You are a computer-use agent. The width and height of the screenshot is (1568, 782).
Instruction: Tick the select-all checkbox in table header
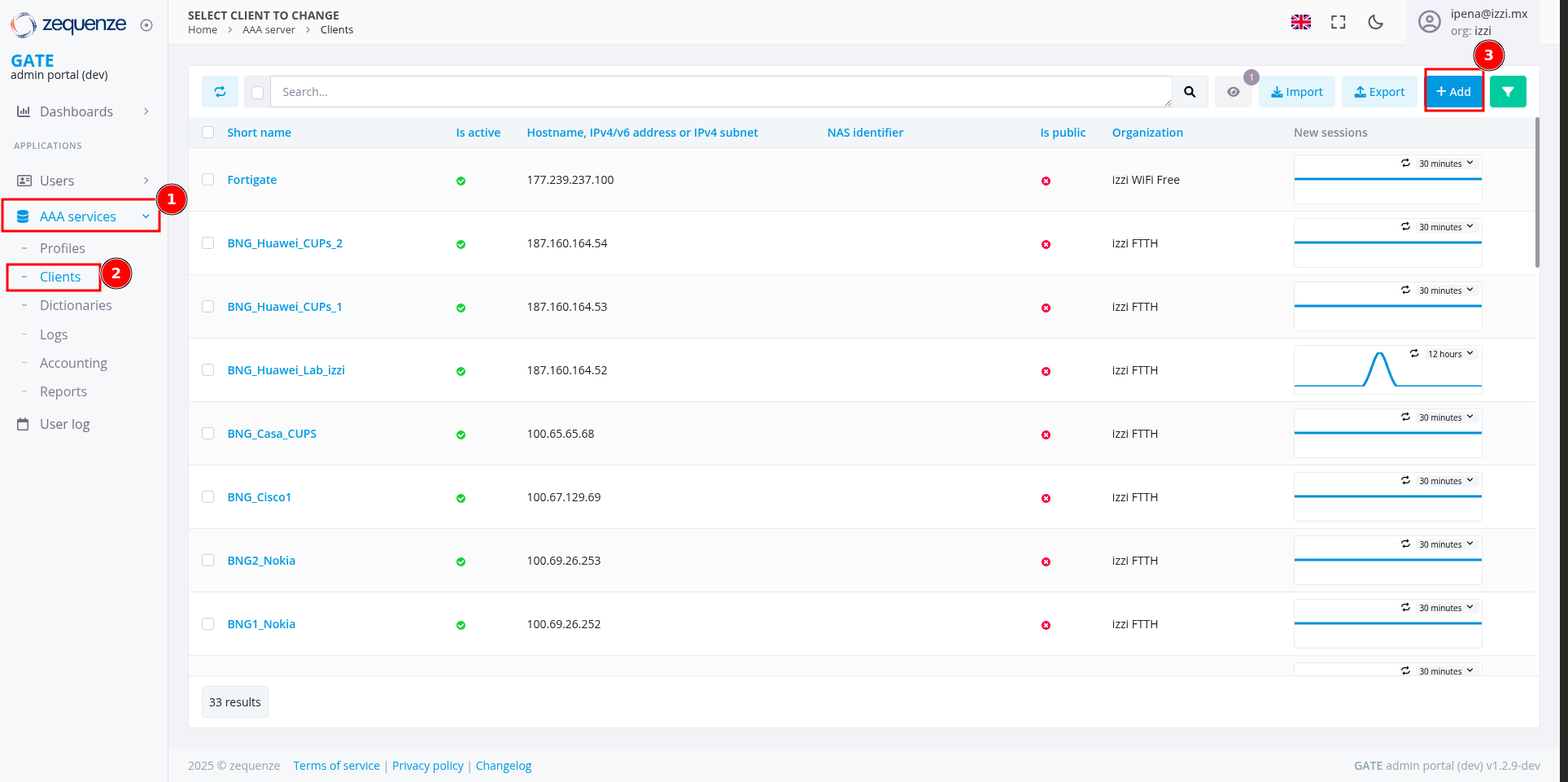tap(208, 133)
